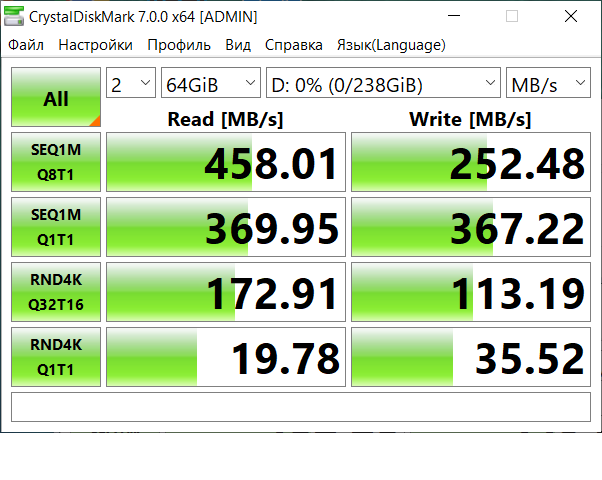Open the Справка menu
The width and height of the screenshot is (602, 480).
pyautogui.click(x=293, y=45)
